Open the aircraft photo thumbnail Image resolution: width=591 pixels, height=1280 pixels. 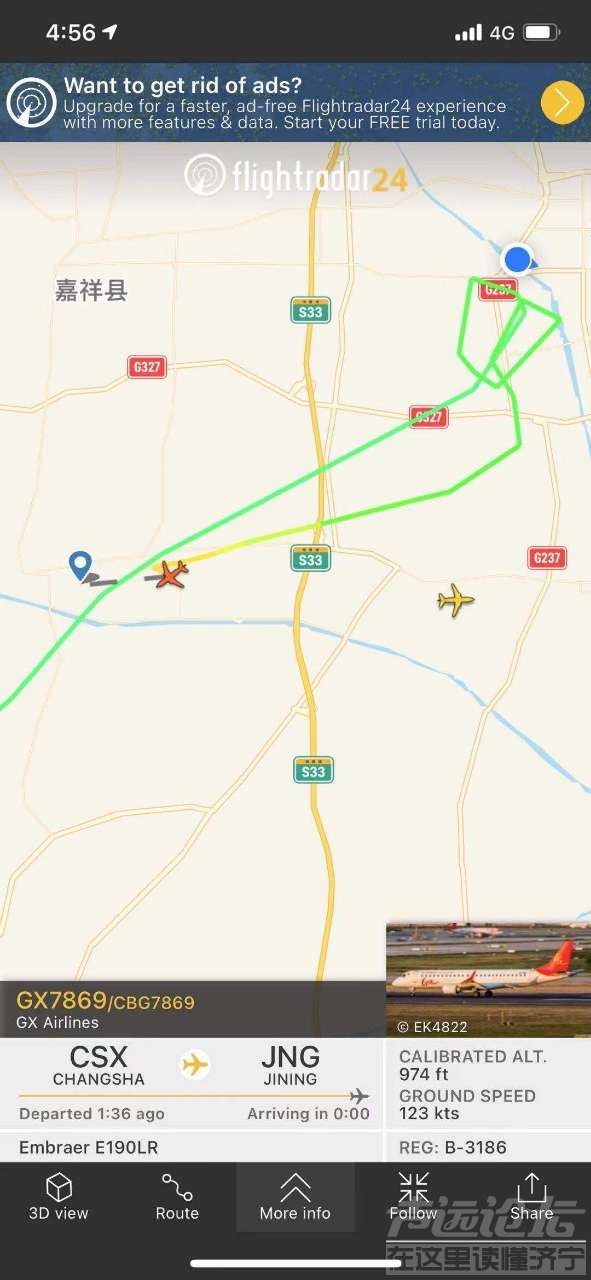coord(488,979)
